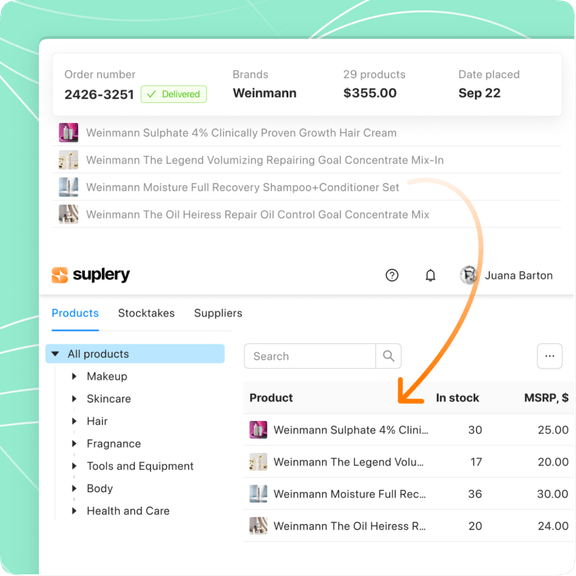Click the Delivered status badge
Screen dimensions: 576x576
tap(174, 94)
